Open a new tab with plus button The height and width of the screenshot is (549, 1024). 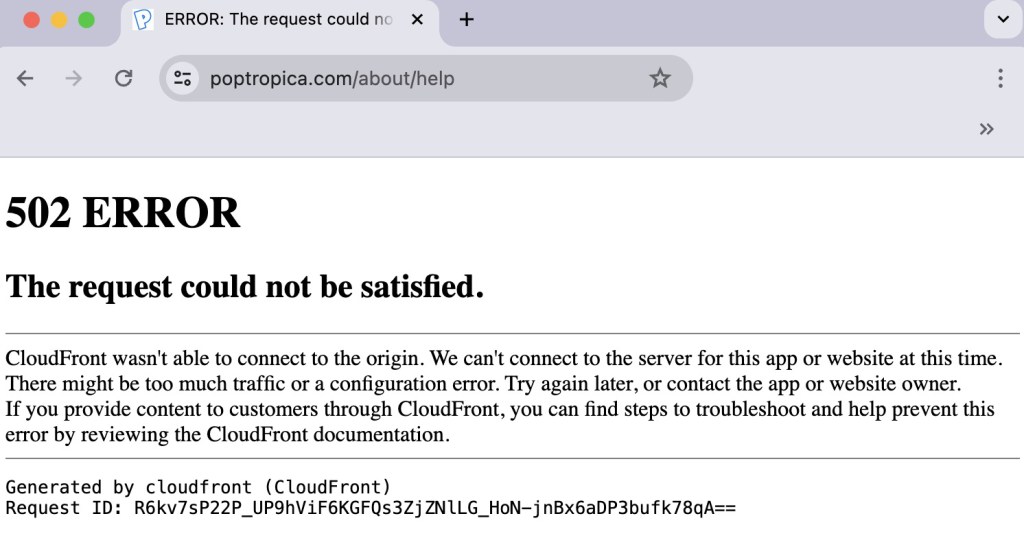(466, 20)
